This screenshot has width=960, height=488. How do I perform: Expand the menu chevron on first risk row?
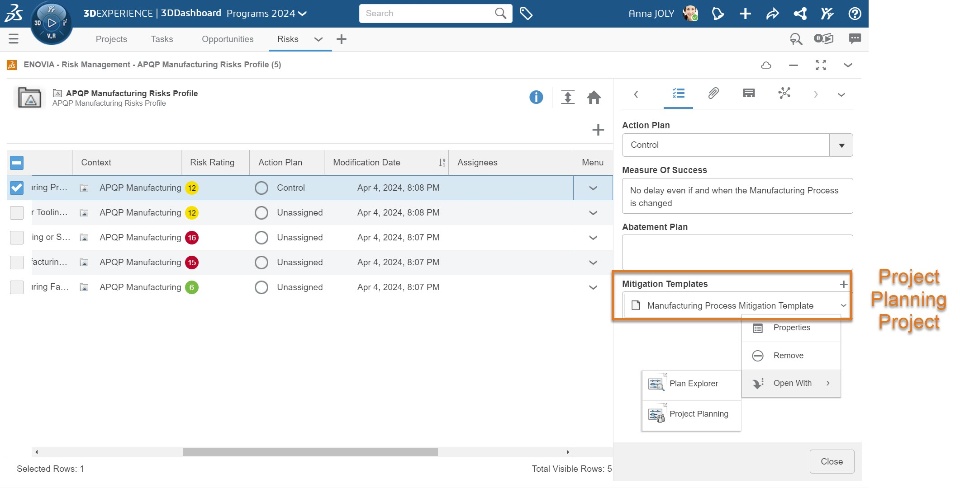[593, 187]
